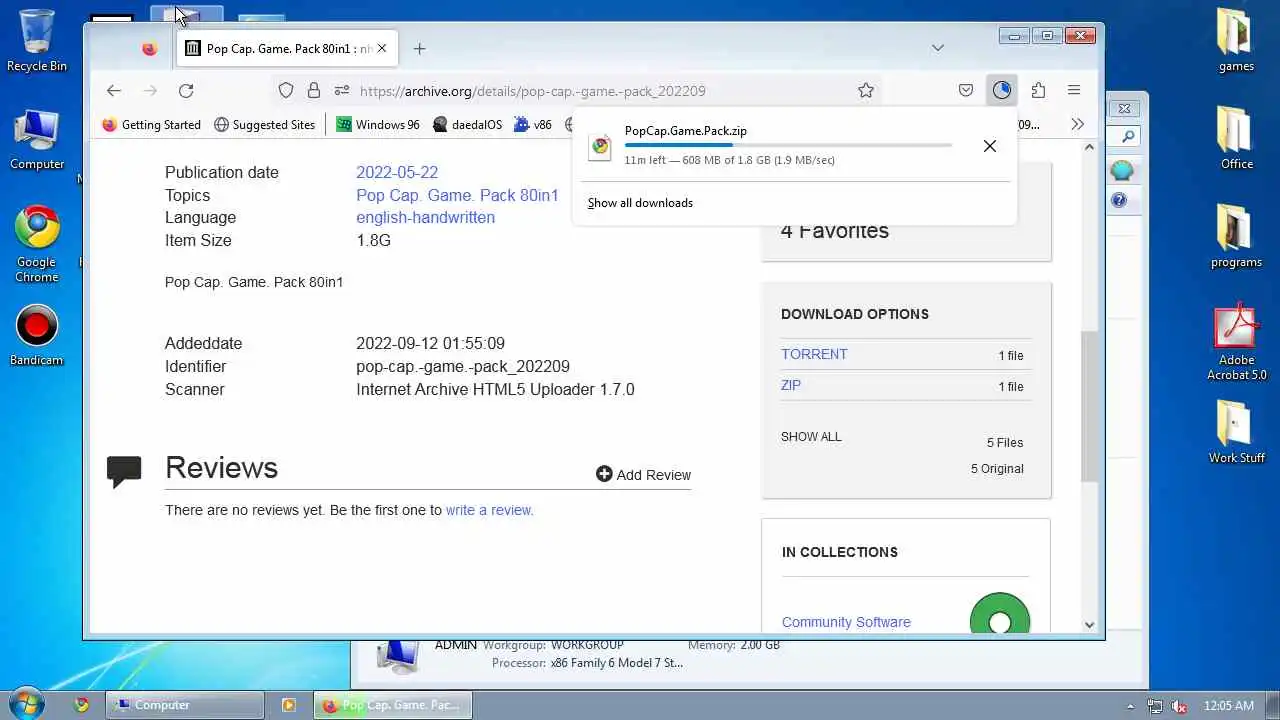Follow the write a review link
The width and height of the screenshot is (1280, 720).
(x=490, y=510)
